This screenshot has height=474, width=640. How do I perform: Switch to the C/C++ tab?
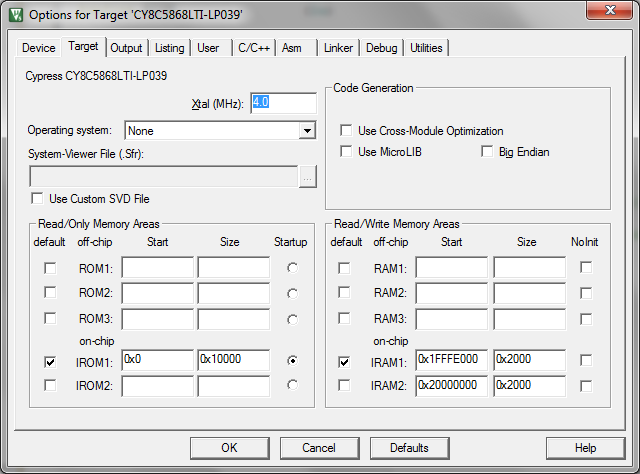pos(254,48)
